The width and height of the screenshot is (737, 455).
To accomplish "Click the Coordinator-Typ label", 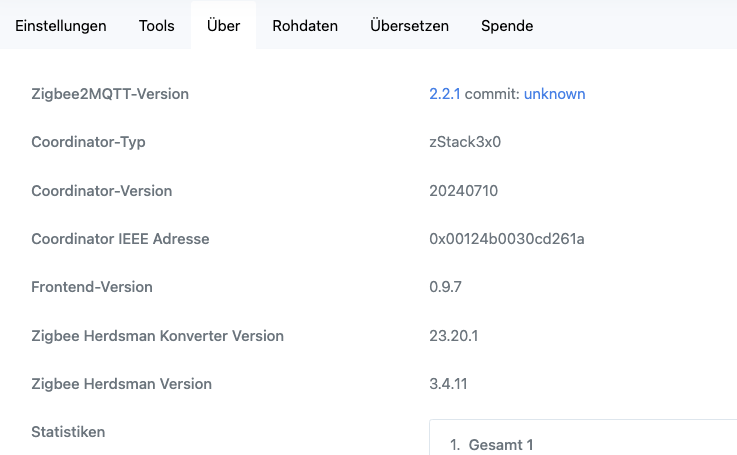I will click(88, 142).
